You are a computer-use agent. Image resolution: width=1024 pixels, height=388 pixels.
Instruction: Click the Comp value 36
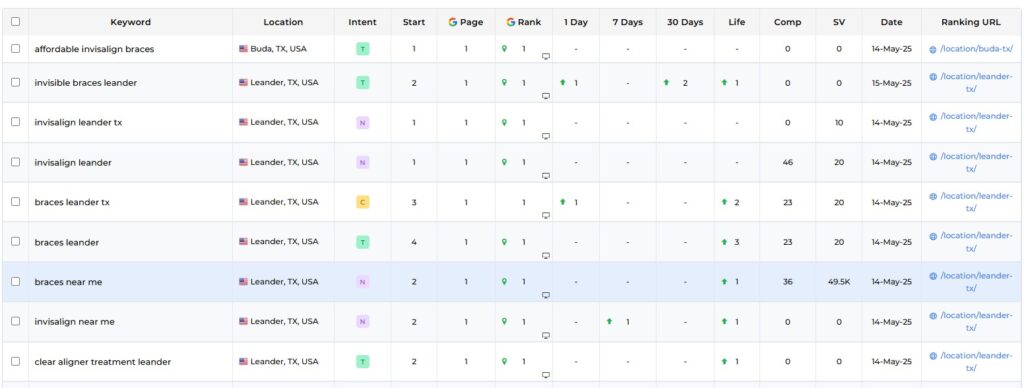pos(788,282)
